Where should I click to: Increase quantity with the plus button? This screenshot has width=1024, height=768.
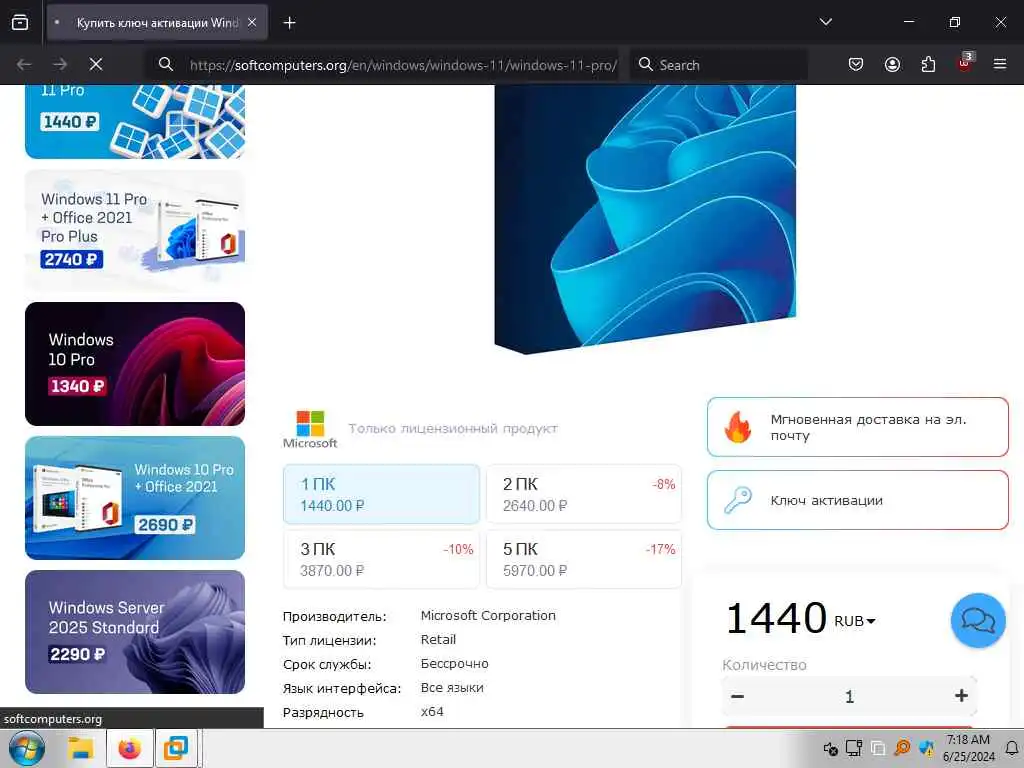point(961,696)
